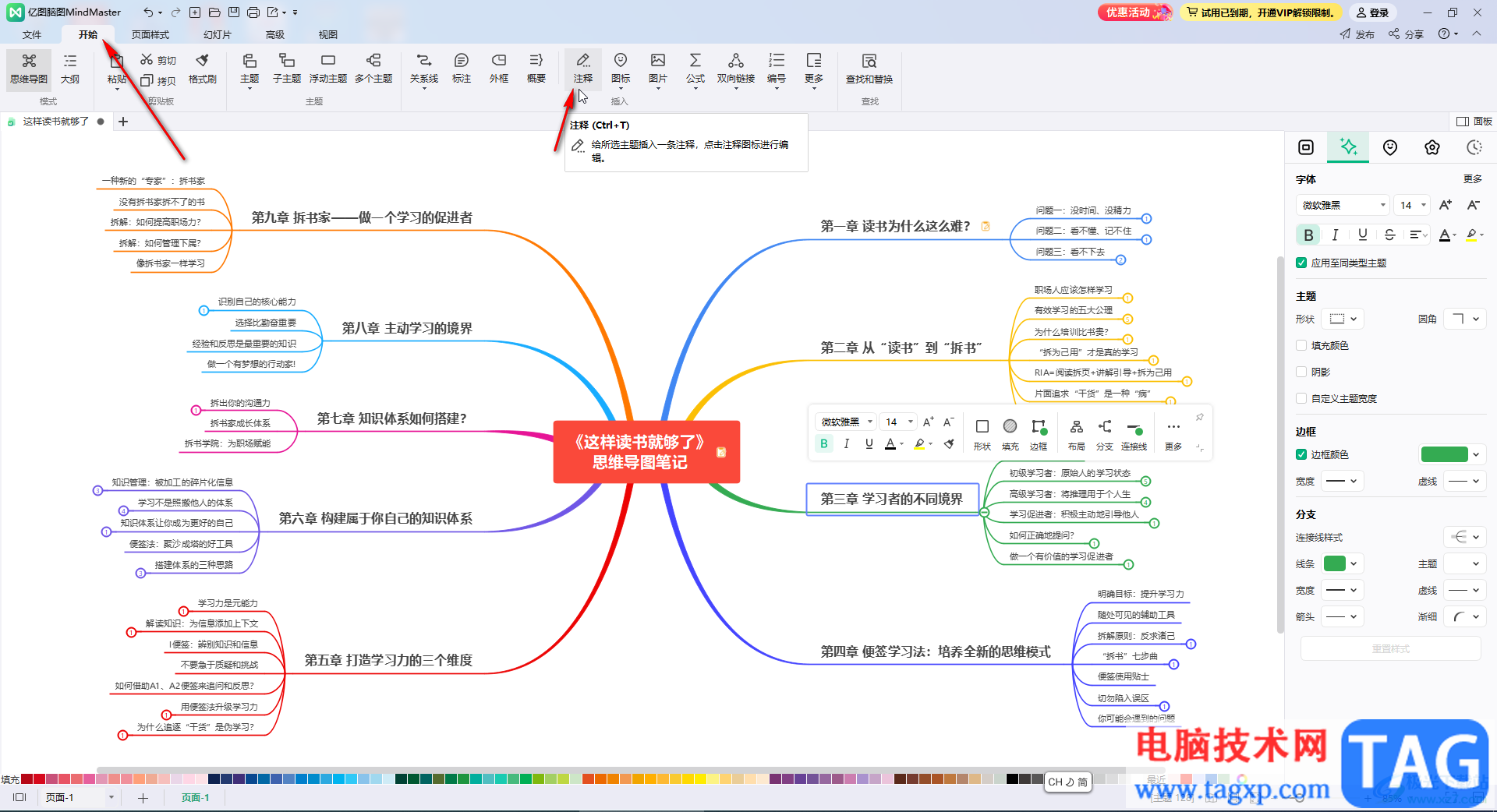Toggle Underline in the side panel
Screen dimensions: 1497x812
(1362, 235)
